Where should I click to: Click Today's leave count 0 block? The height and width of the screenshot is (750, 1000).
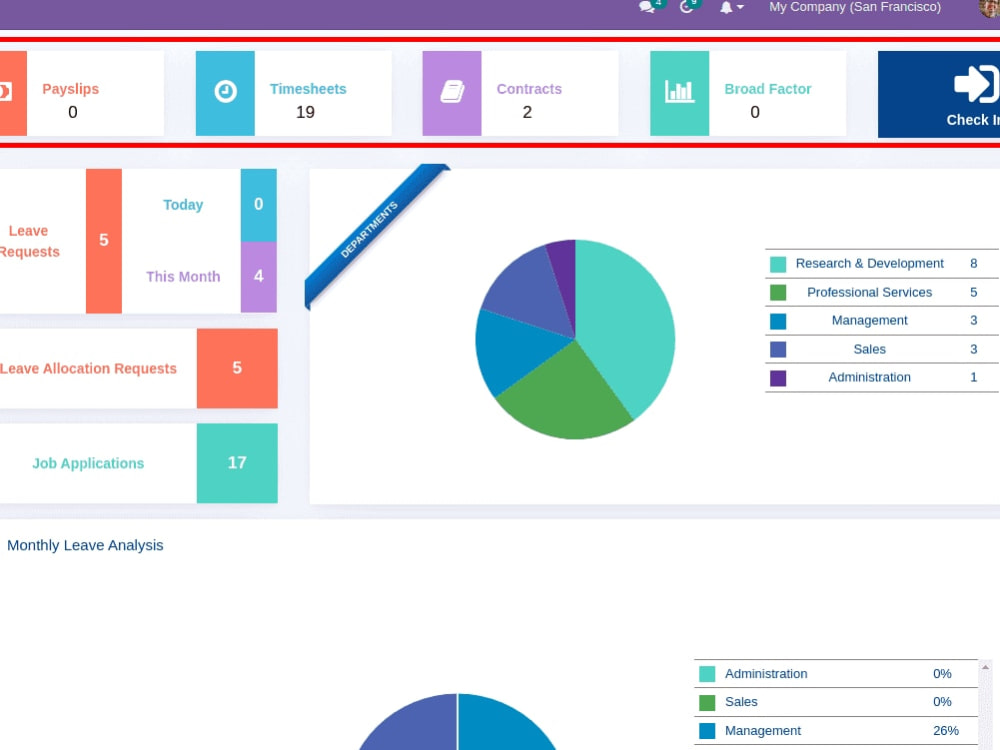click(x=258, y=205)
